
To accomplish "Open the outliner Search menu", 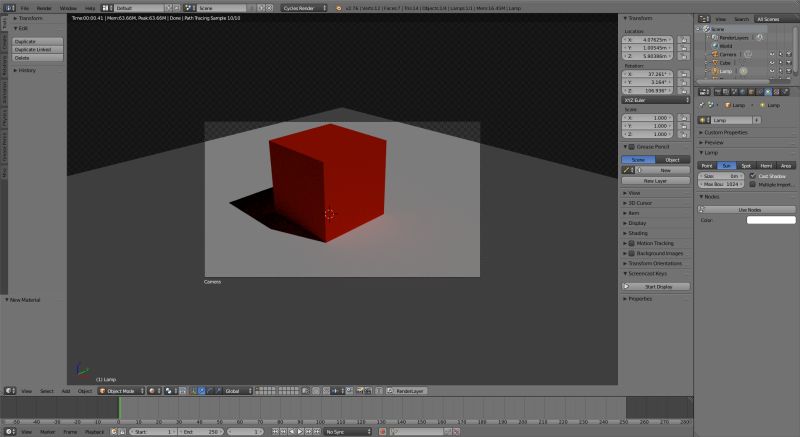I will pos(741,19).
